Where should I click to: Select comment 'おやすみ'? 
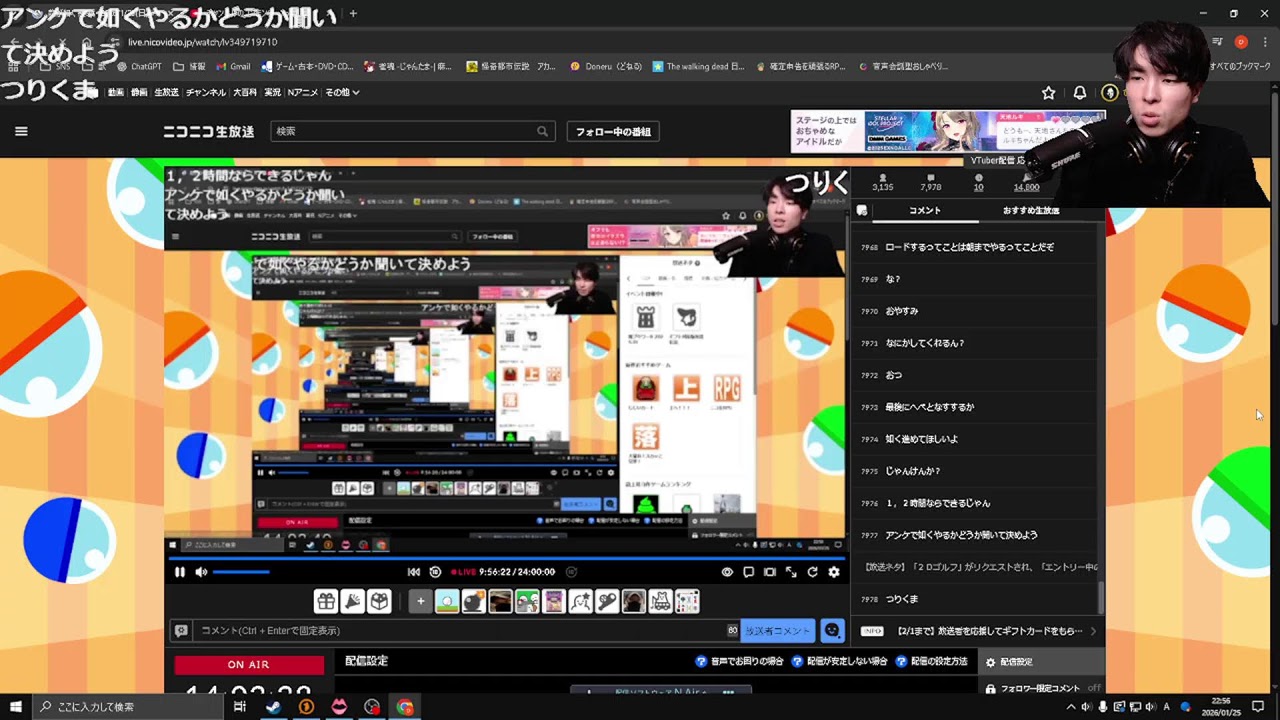[x=901, y=311]
